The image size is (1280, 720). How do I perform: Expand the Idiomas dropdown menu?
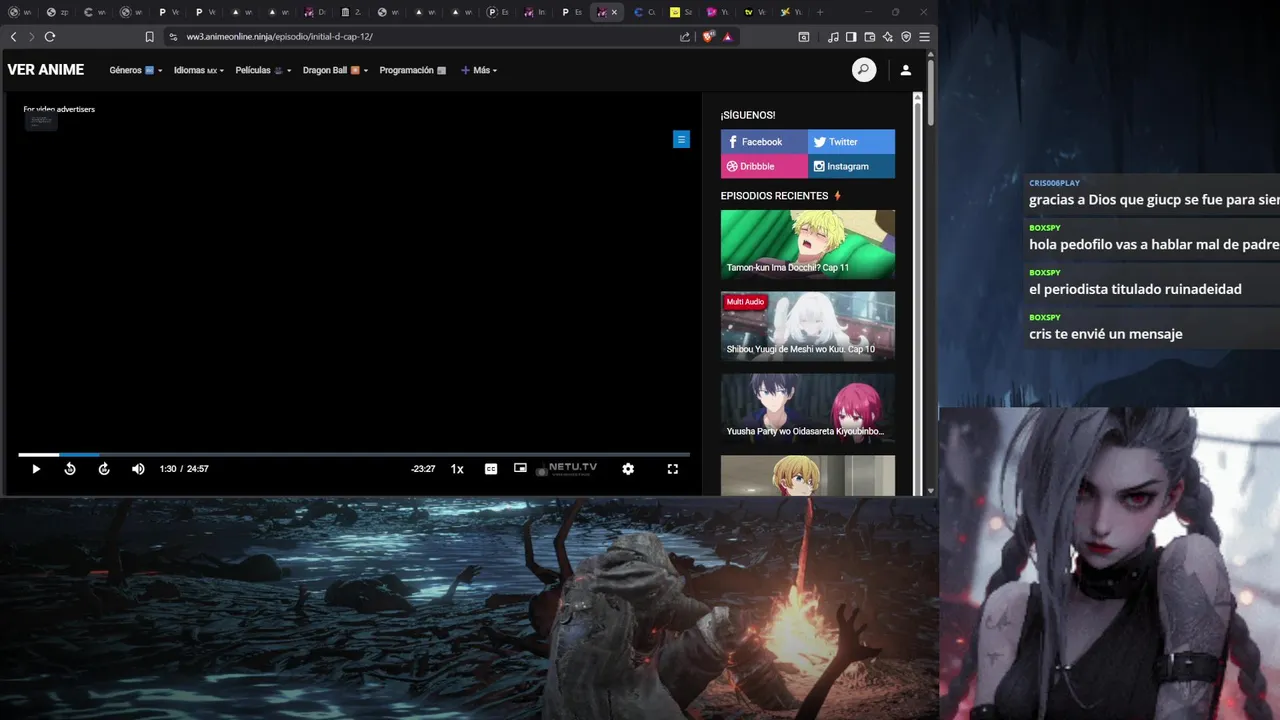pyautogui.click(x=199, y=70)
